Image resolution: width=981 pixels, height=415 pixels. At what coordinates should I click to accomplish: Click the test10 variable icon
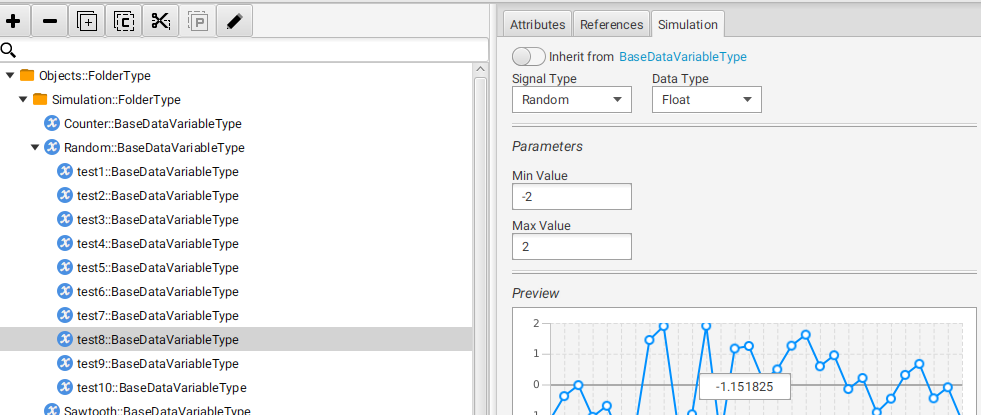coord(64,387)
